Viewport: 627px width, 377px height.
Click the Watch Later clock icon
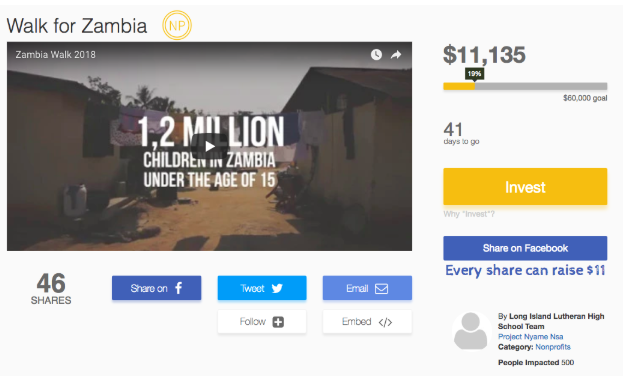tap(376, 55)
